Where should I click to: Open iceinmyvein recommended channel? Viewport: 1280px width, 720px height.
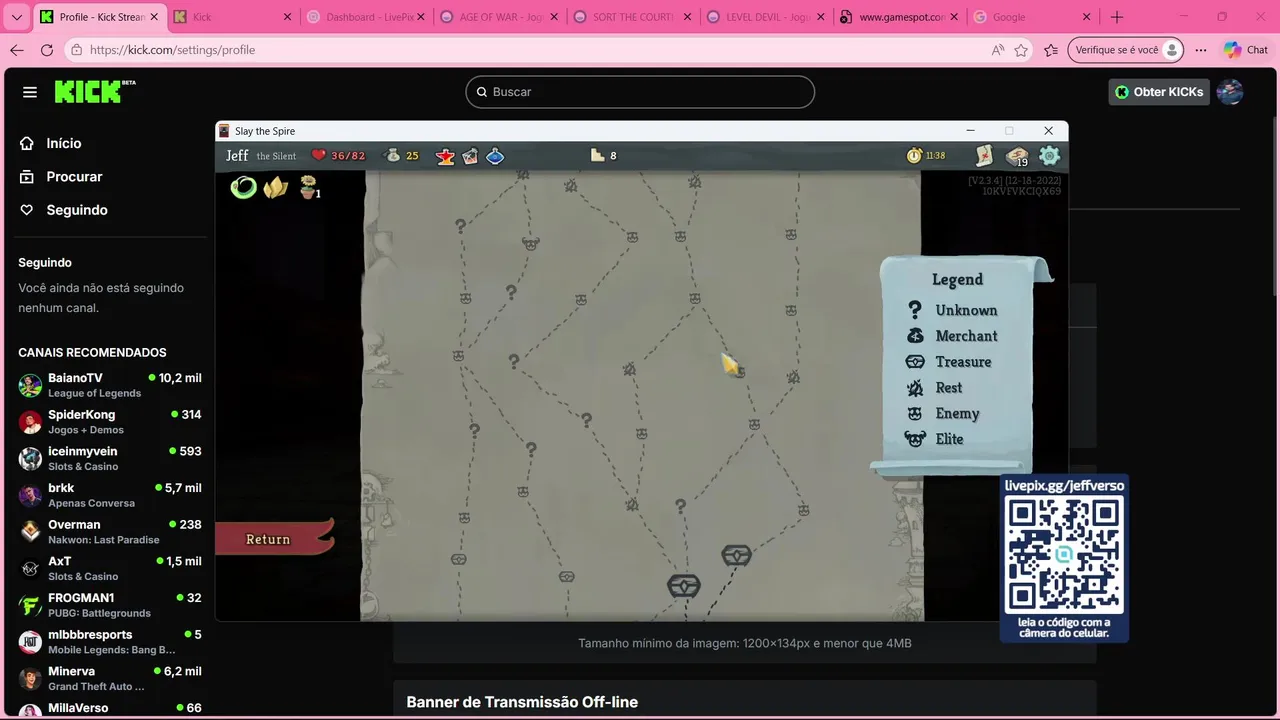tap(110, 458)
